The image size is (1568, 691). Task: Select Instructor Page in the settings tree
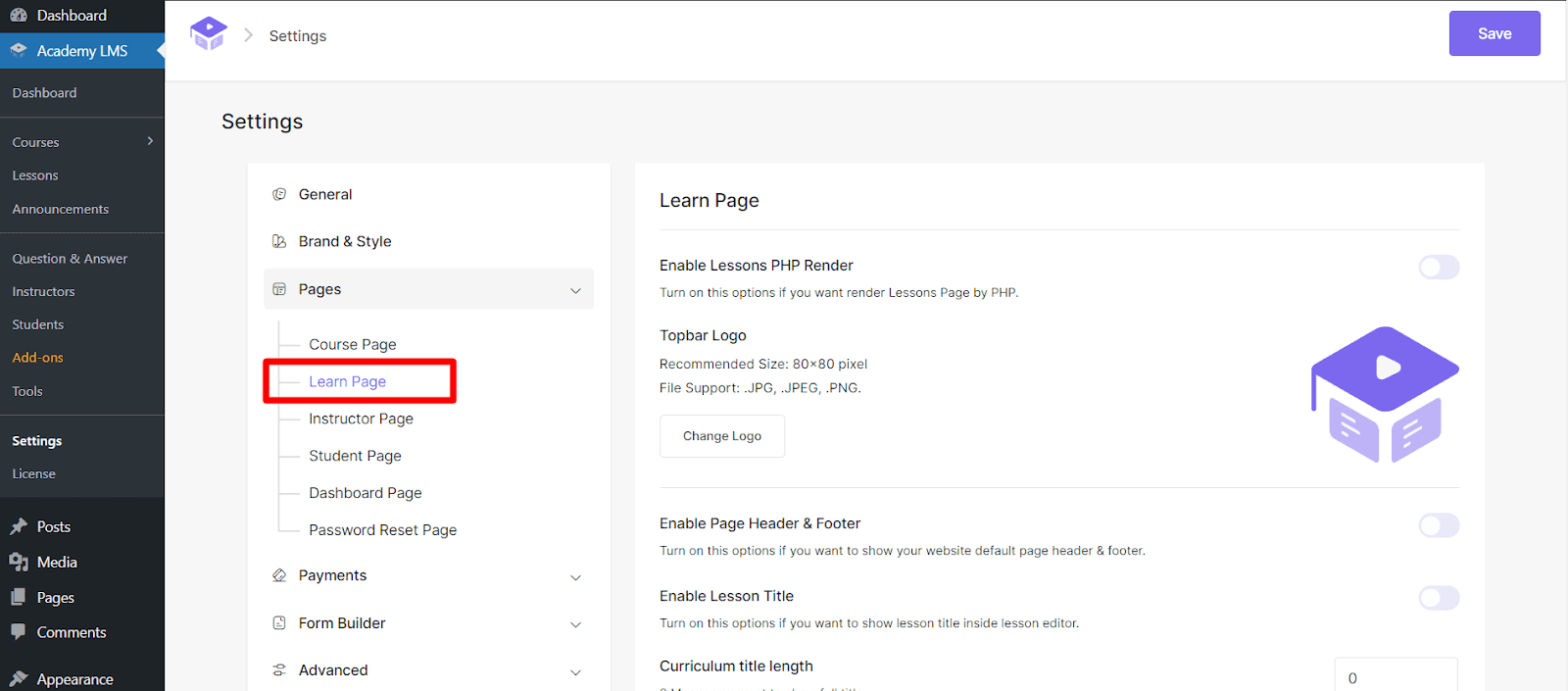coord(361,419)
